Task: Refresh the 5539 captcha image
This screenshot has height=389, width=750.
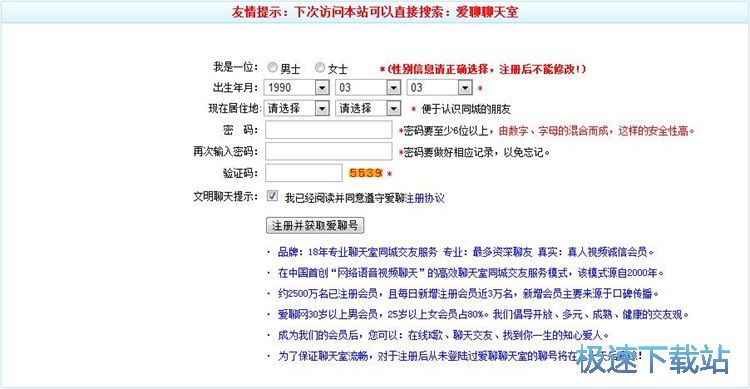Action: [366, 173]
